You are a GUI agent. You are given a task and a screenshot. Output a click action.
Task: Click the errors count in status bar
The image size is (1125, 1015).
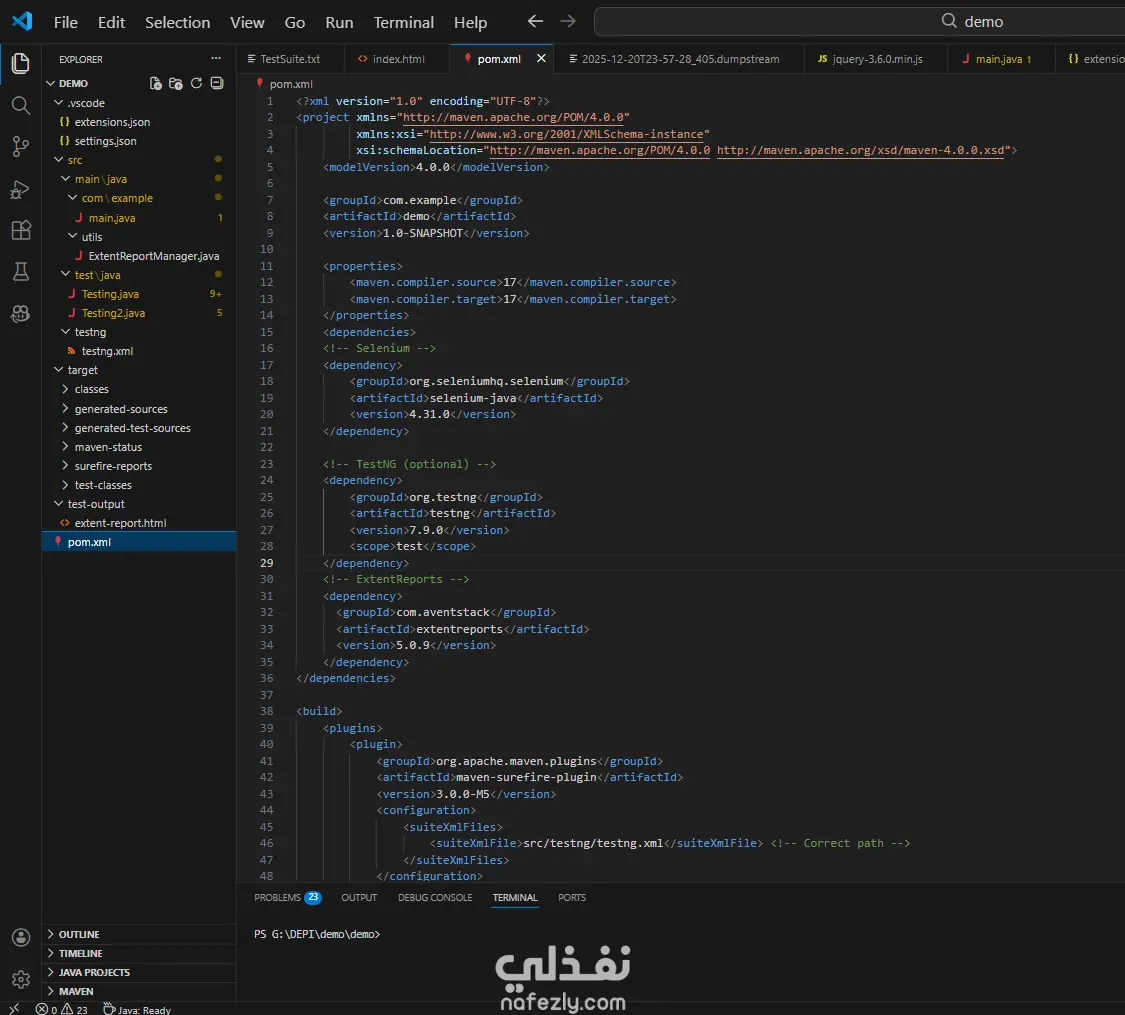click(x=47, y=1009)
